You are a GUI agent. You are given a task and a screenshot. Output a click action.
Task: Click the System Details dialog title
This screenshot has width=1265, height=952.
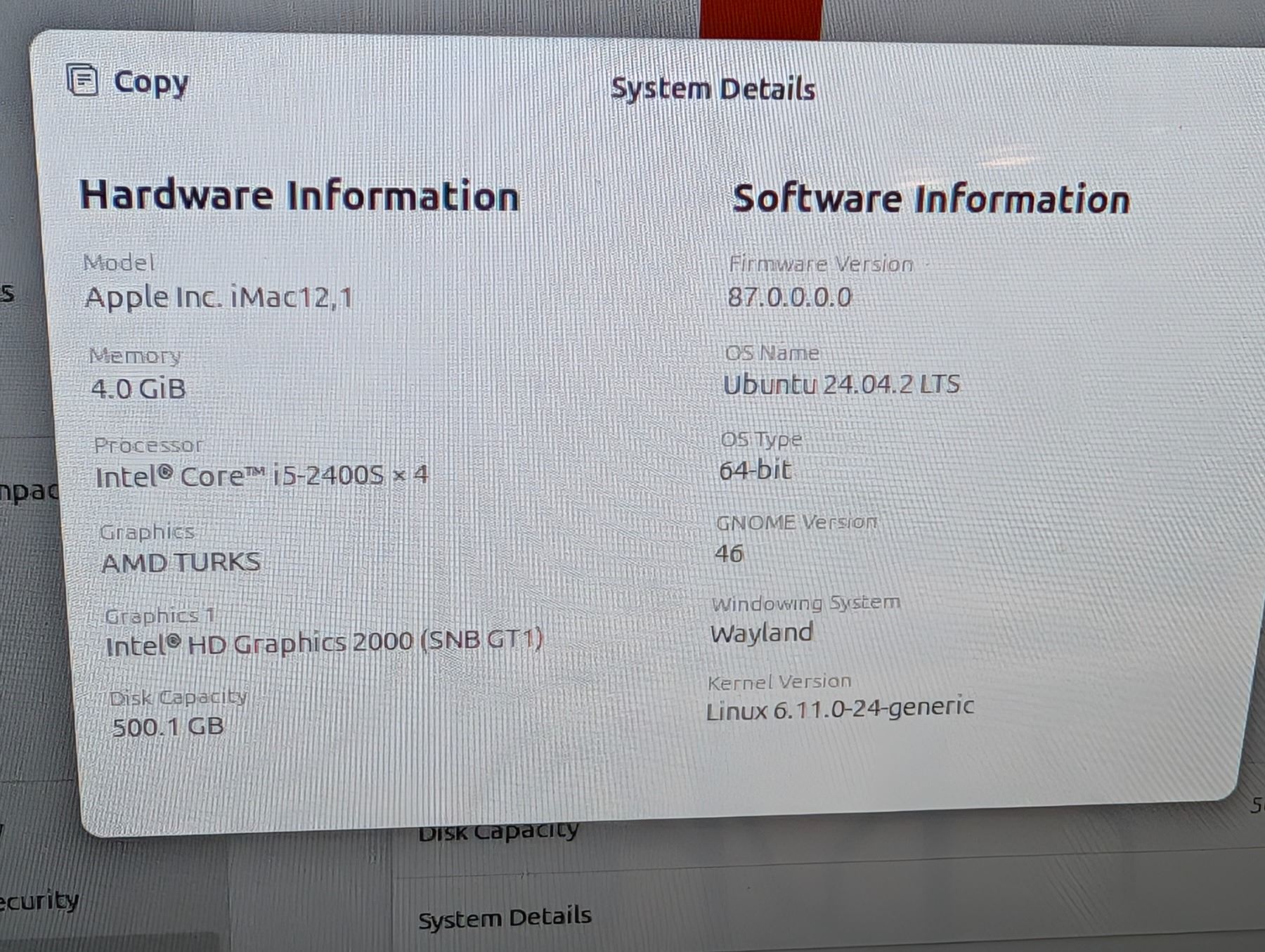pyautogui.click(x=713, y=89)
